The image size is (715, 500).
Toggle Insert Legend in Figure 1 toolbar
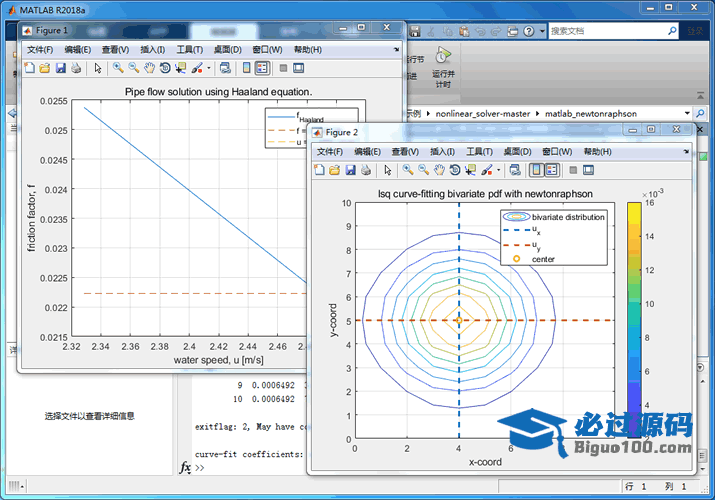262,68
